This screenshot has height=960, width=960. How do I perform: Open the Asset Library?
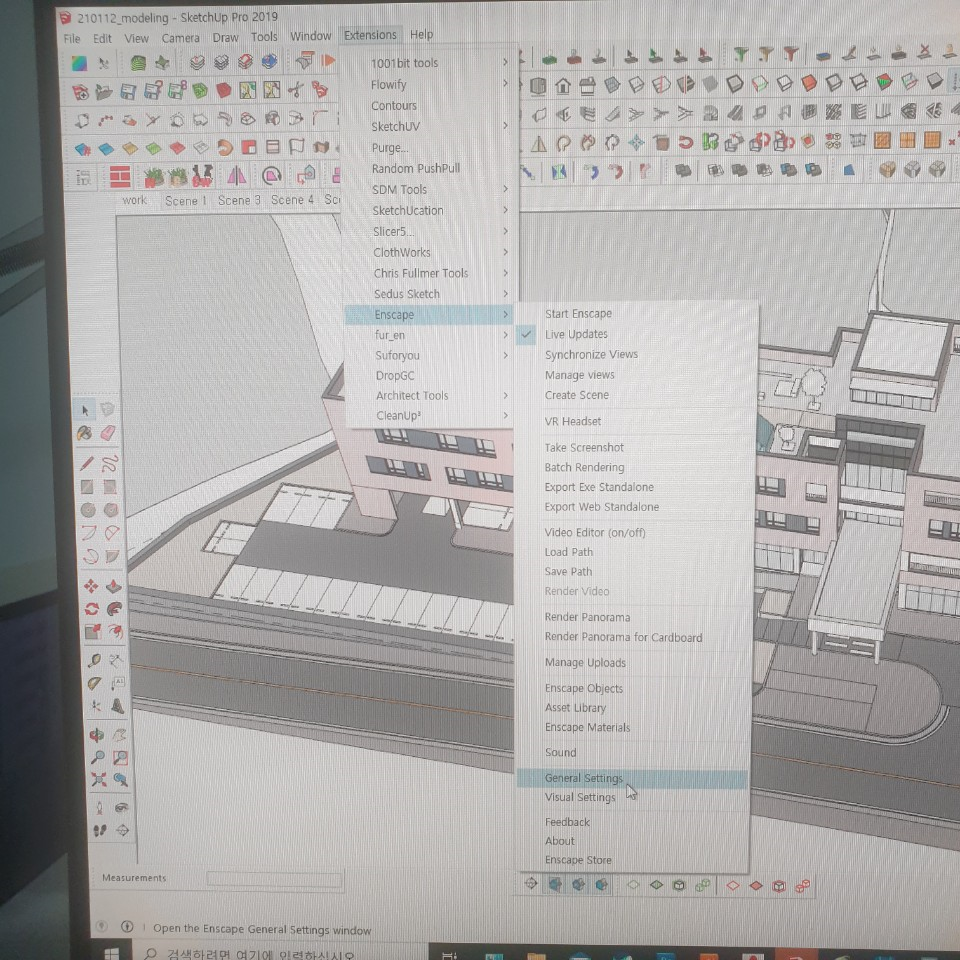click(x=575, y=708)
